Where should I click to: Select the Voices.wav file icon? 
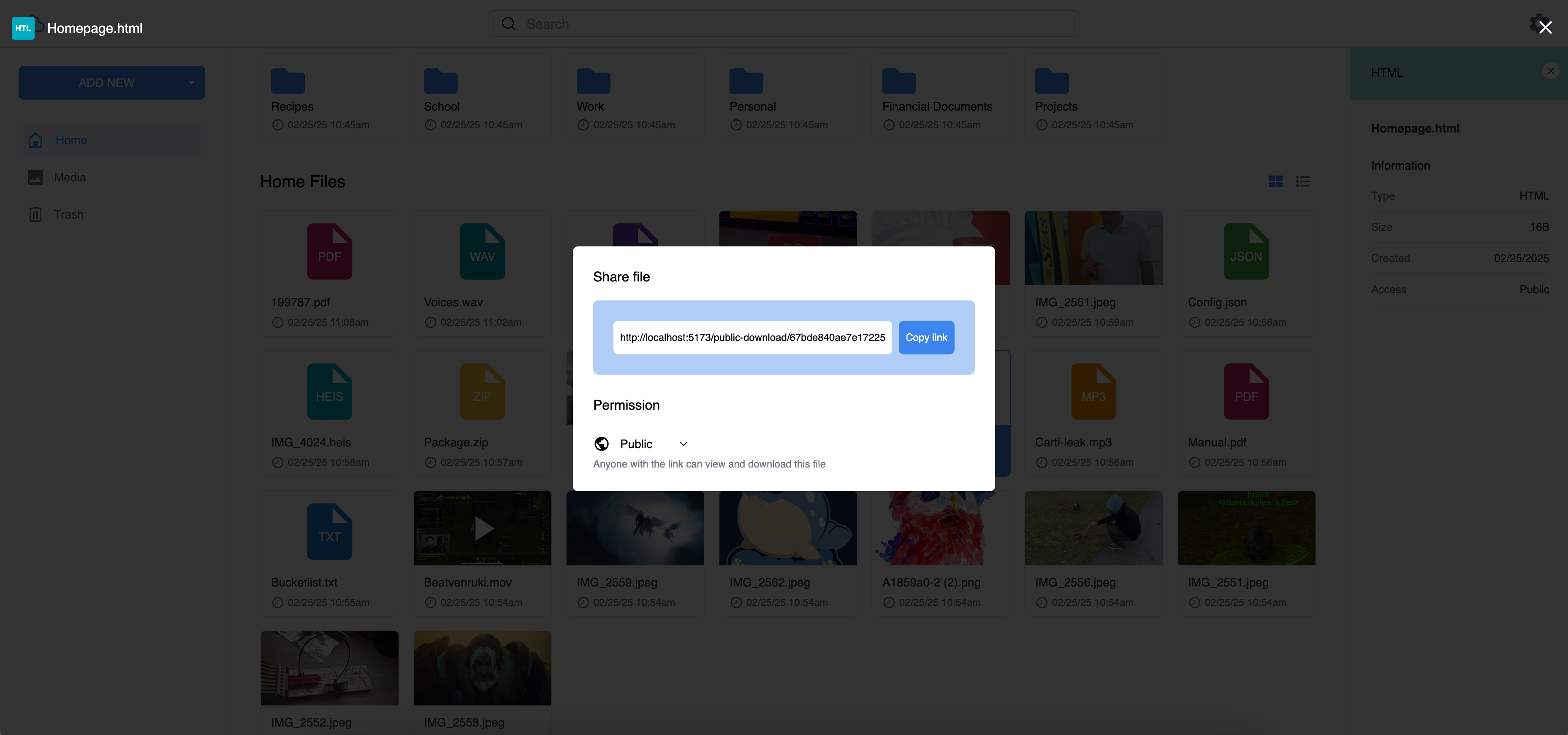pos(482,251)
